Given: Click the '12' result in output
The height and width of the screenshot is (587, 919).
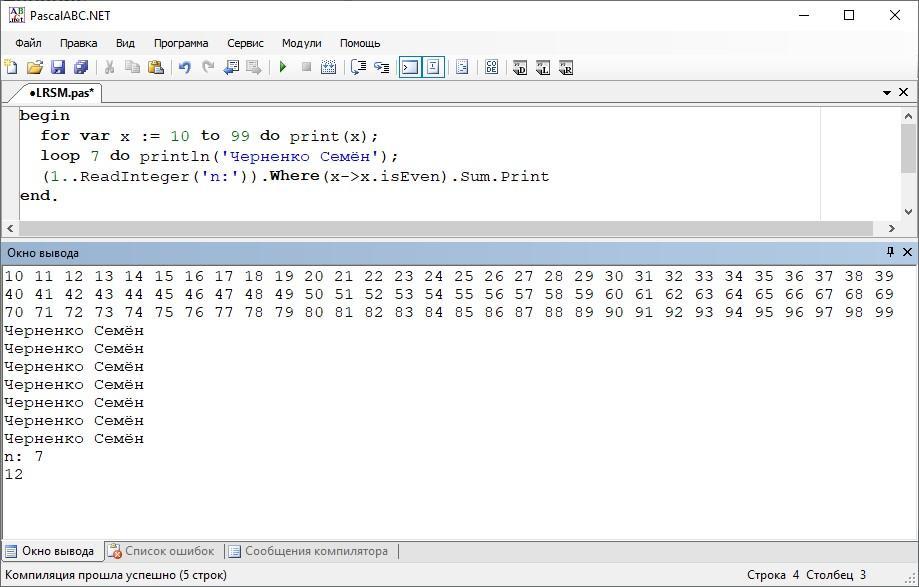Looking at the screenshot, I should (x=14, y=475).
